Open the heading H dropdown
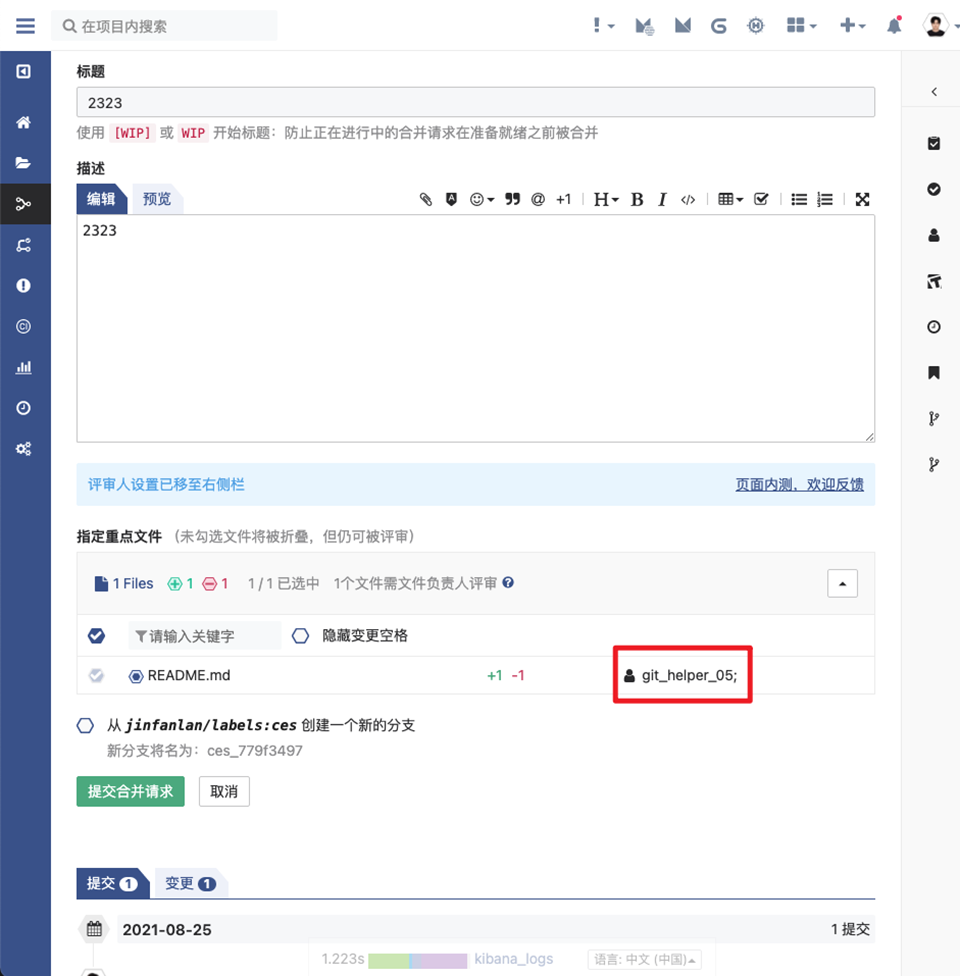 pyautogui.click(x=606, y=199)
